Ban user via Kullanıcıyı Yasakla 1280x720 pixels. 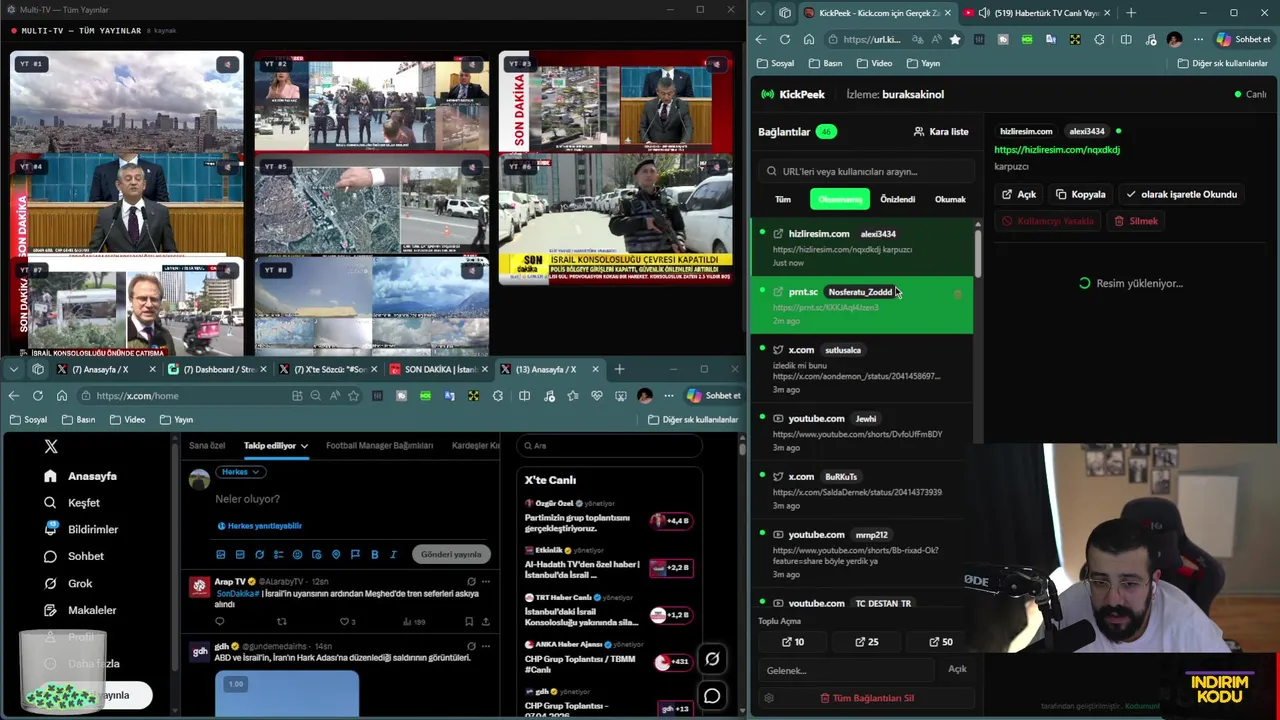1048,221
